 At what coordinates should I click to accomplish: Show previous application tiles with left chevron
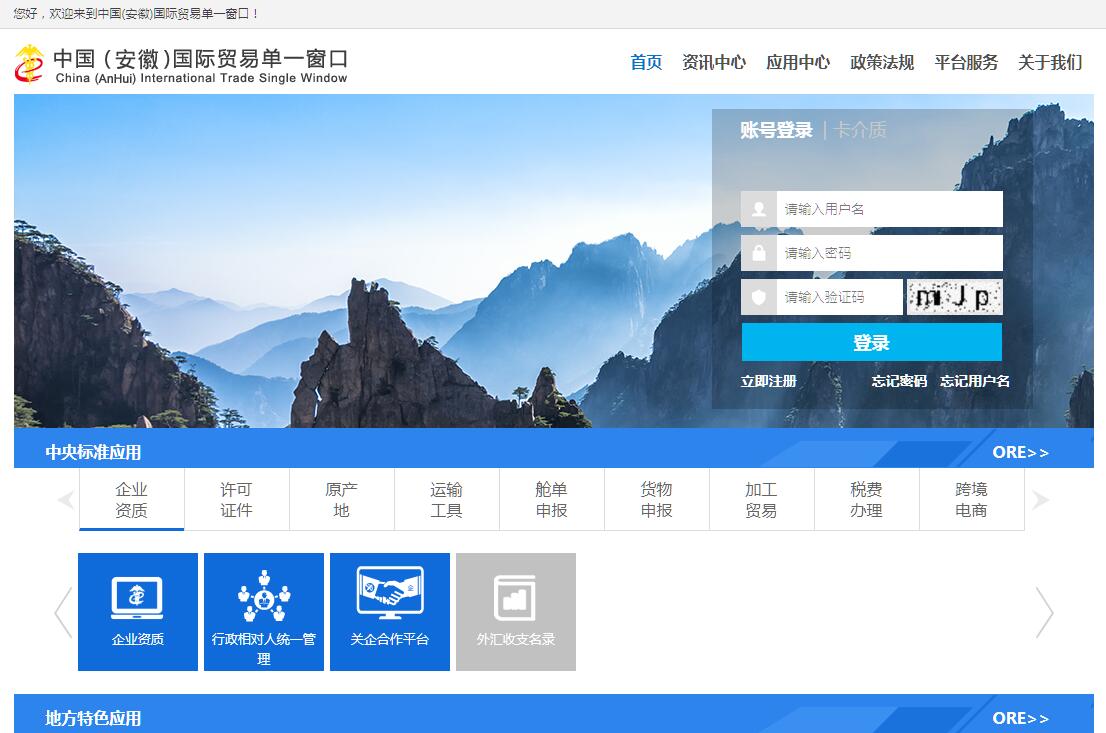(x=63, y=612)
